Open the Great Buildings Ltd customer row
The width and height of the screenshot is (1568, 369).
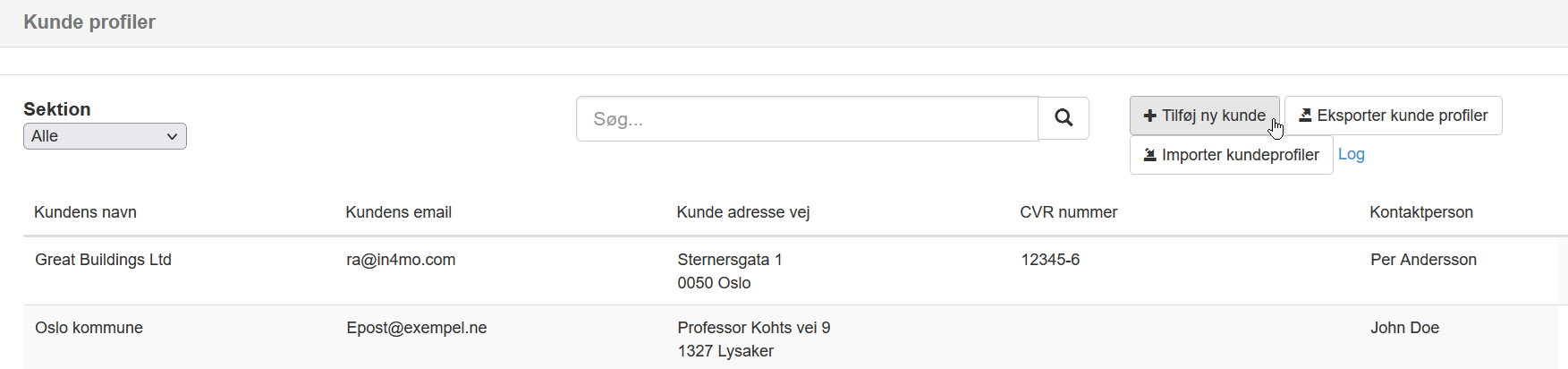point(103,260)
